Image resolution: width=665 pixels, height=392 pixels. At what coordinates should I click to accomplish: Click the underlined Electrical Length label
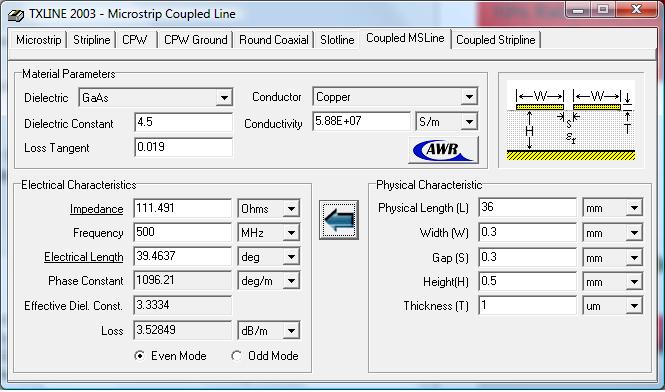pyautogui.click(x=84, y=257)
